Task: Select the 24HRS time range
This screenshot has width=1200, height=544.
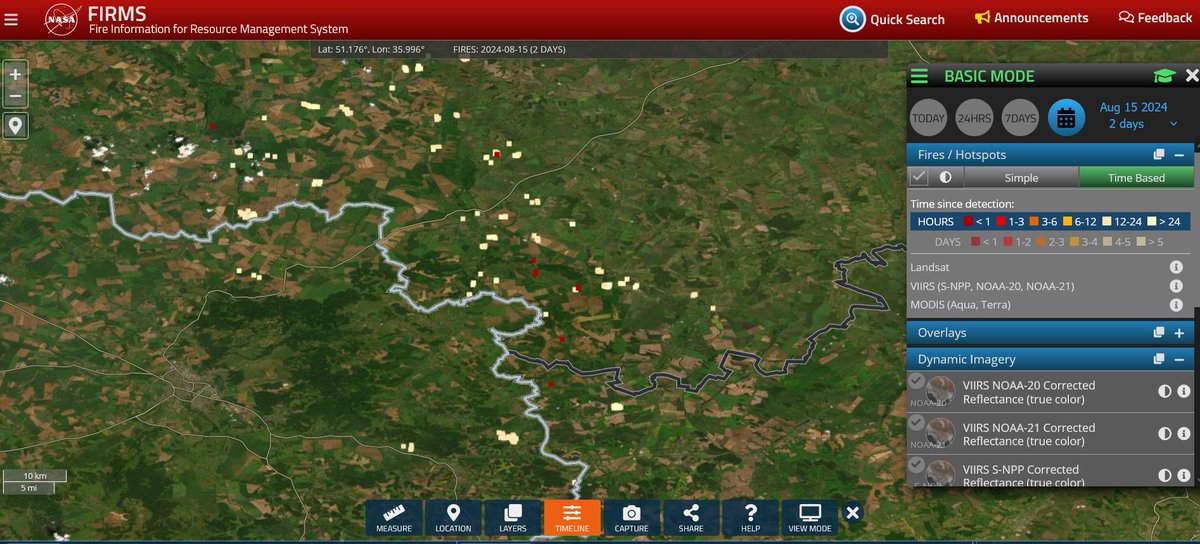Action: click(974, 118)
